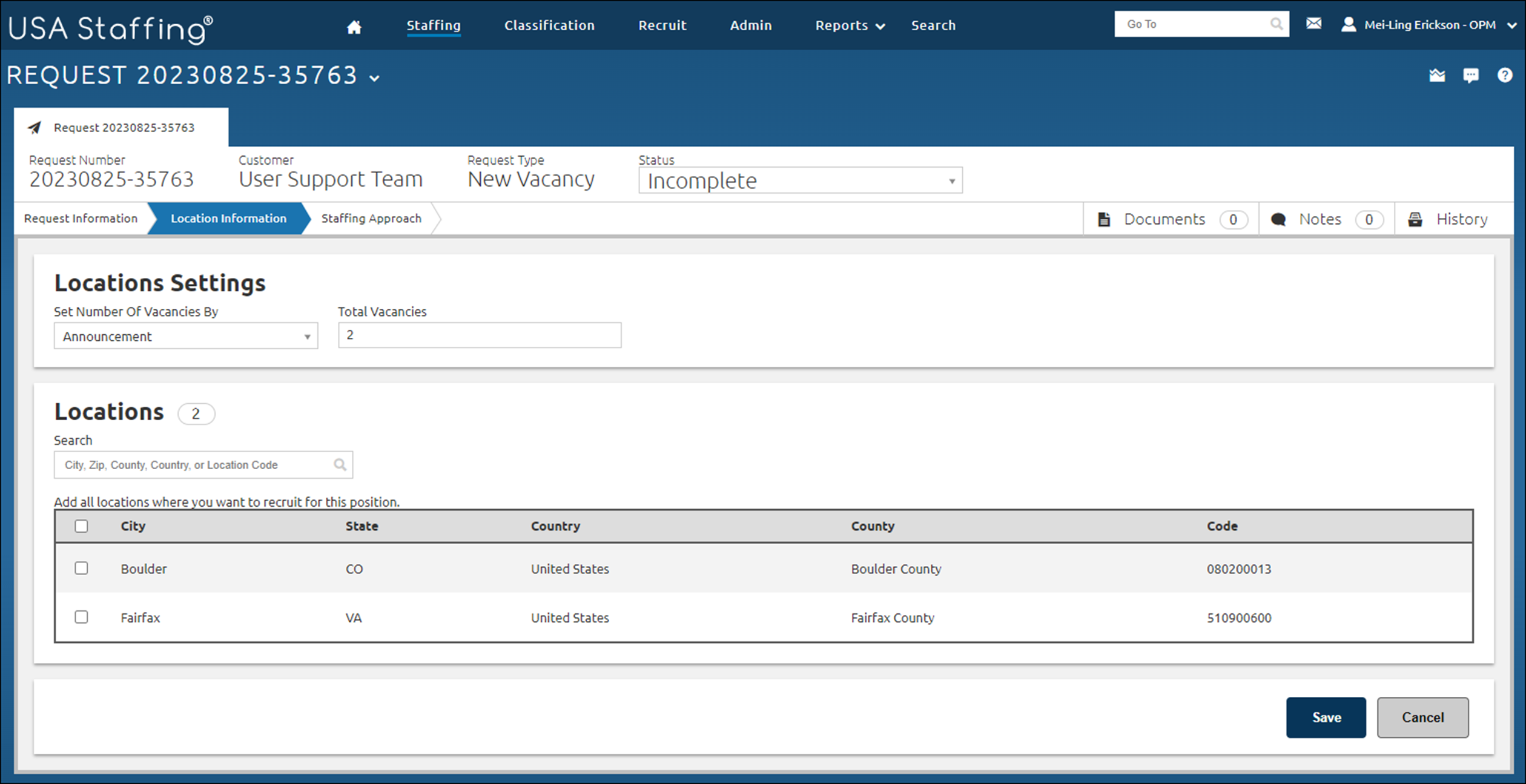Click location code 510900600

point(1239,618)
